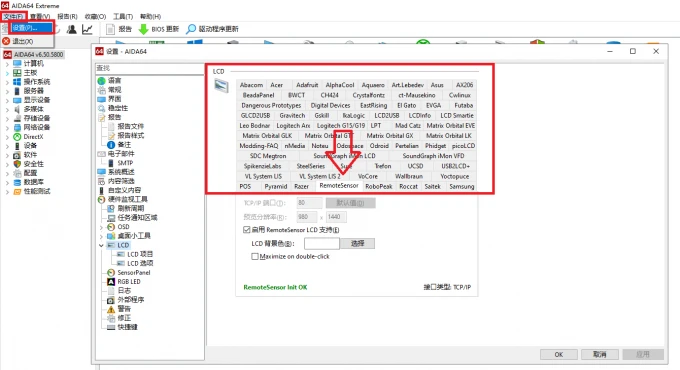Select 快捷键 in settings tree
The width and height of the screenshot is (680, 370).
pos(127,327)
